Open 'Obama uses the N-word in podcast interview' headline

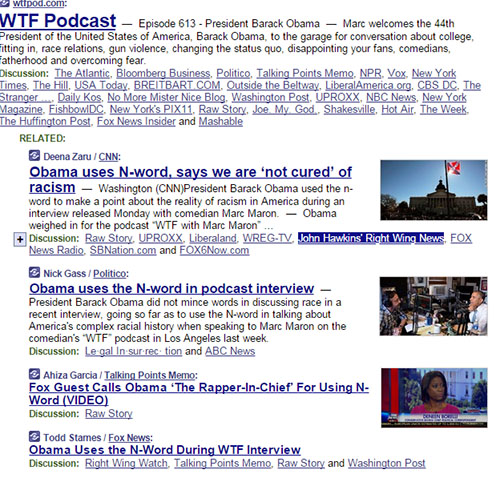pos(172,289)
